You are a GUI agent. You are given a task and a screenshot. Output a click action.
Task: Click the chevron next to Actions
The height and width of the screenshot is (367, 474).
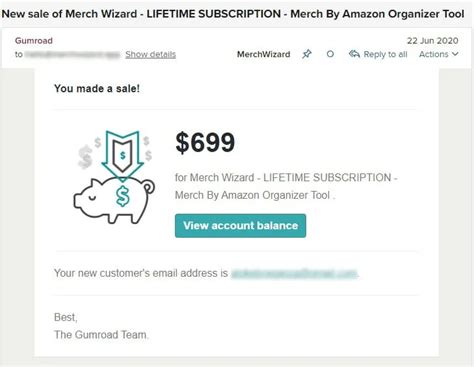(455, 54)
